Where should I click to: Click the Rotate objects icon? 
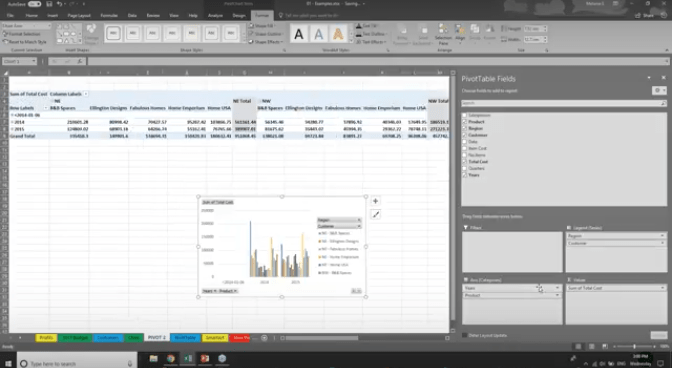click(x=490, y=33)
